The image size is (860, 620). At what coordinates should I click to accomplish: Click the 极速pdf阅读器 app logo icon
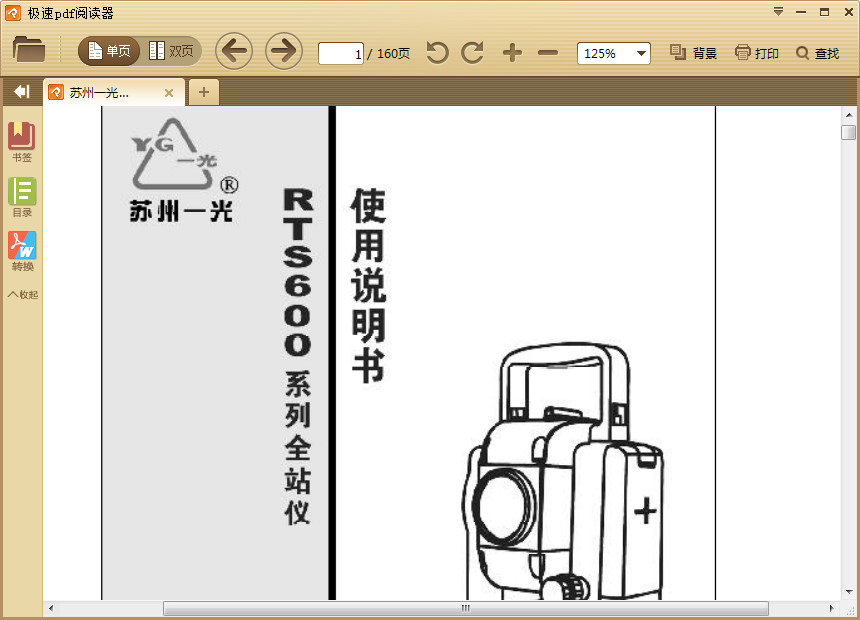pos(13,13)
